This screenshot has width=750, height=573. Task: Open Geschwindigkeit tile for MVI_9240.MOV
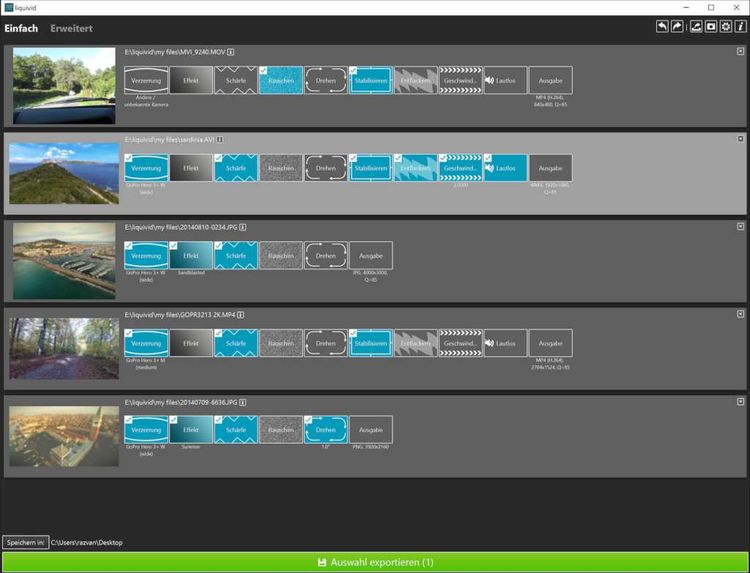[461, 80]
